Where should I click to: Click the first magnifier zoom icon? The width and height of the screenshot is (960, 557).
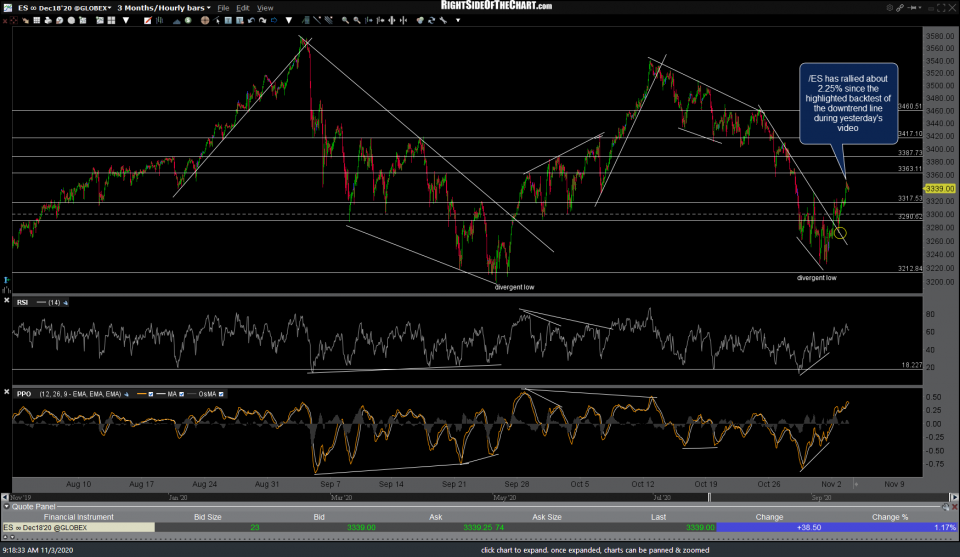[345, 20]
